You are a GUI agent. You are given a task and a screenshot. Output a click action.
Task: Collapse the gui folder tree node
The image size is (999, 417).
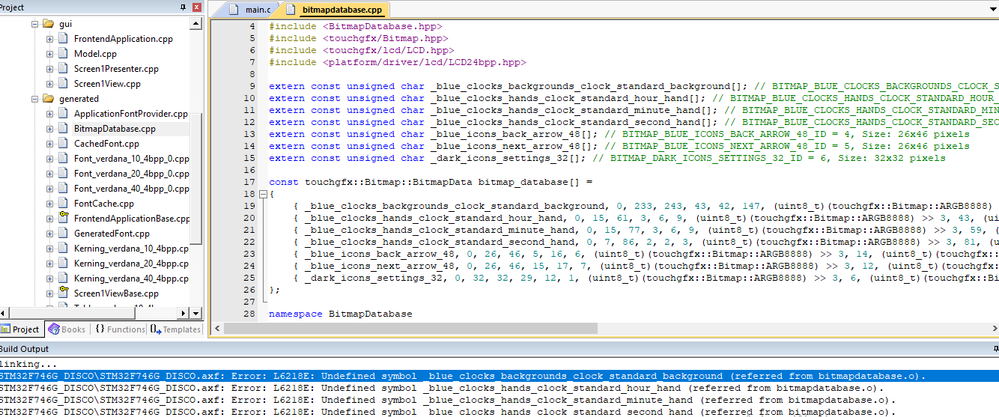33,23
